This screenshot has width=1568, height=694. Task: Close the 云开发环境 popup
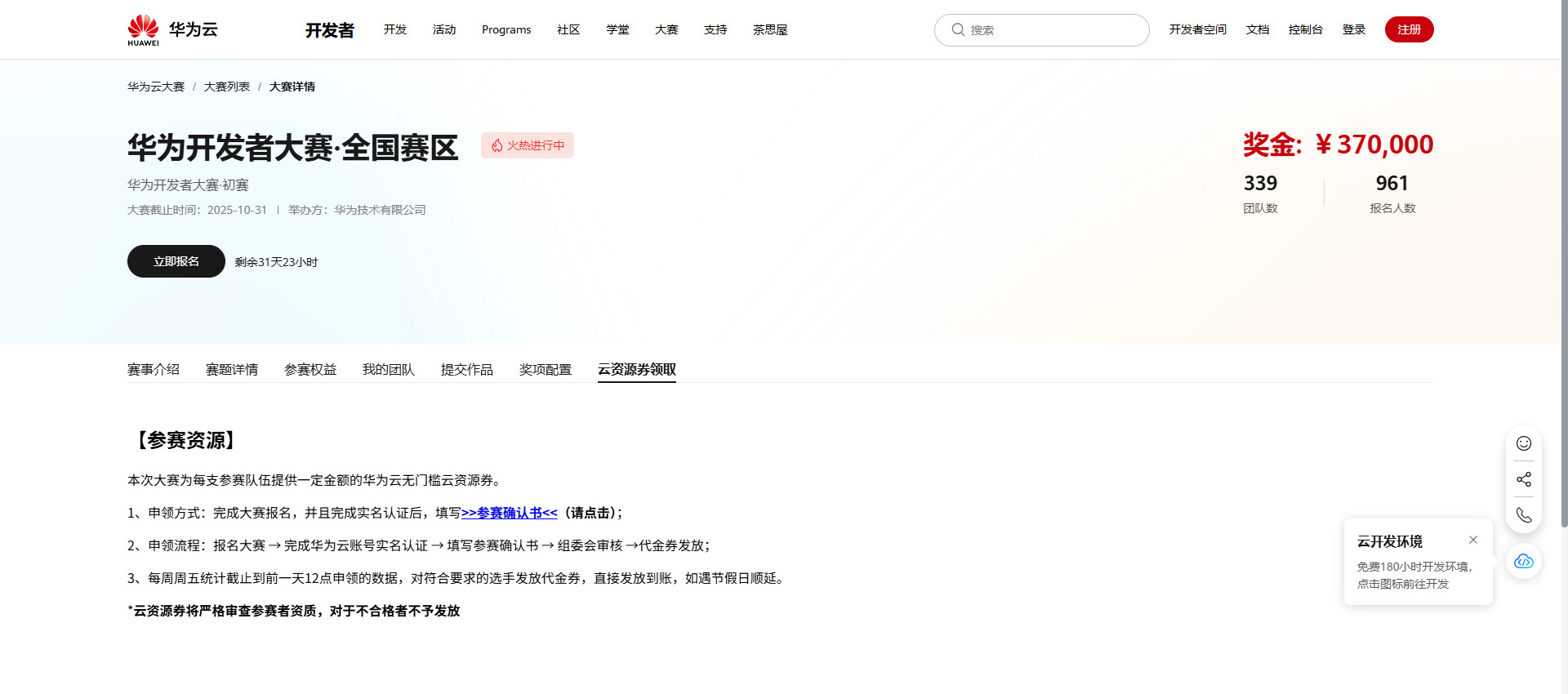click(1472, 540)
